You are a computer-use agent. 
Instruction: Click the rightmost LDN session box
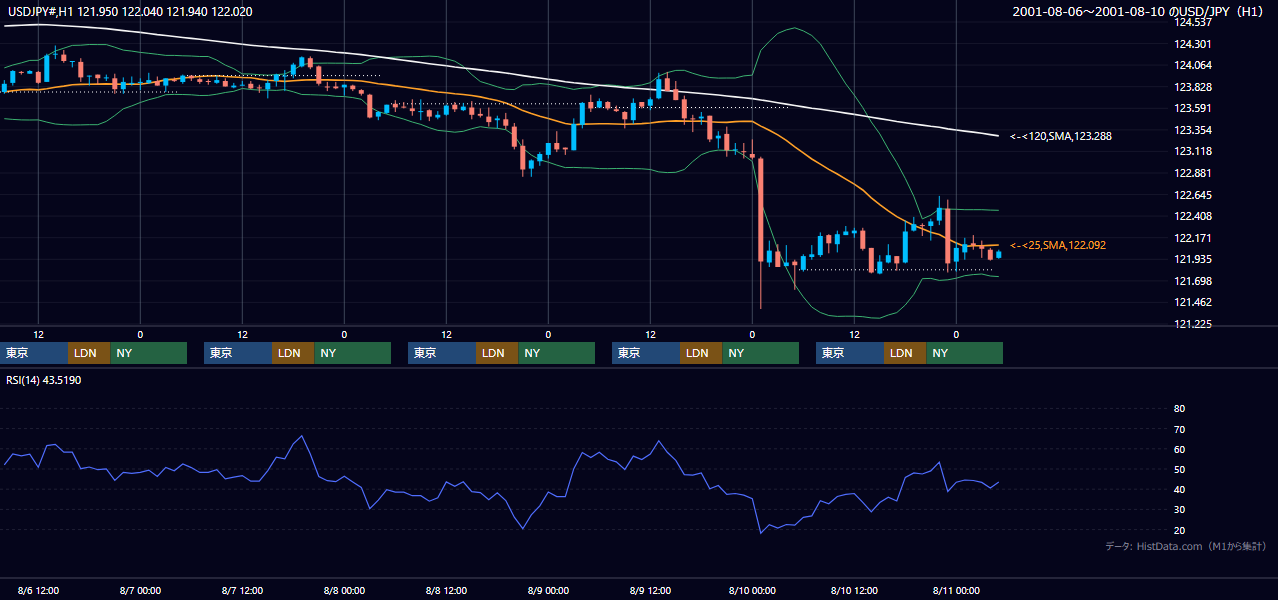point(905,353)
